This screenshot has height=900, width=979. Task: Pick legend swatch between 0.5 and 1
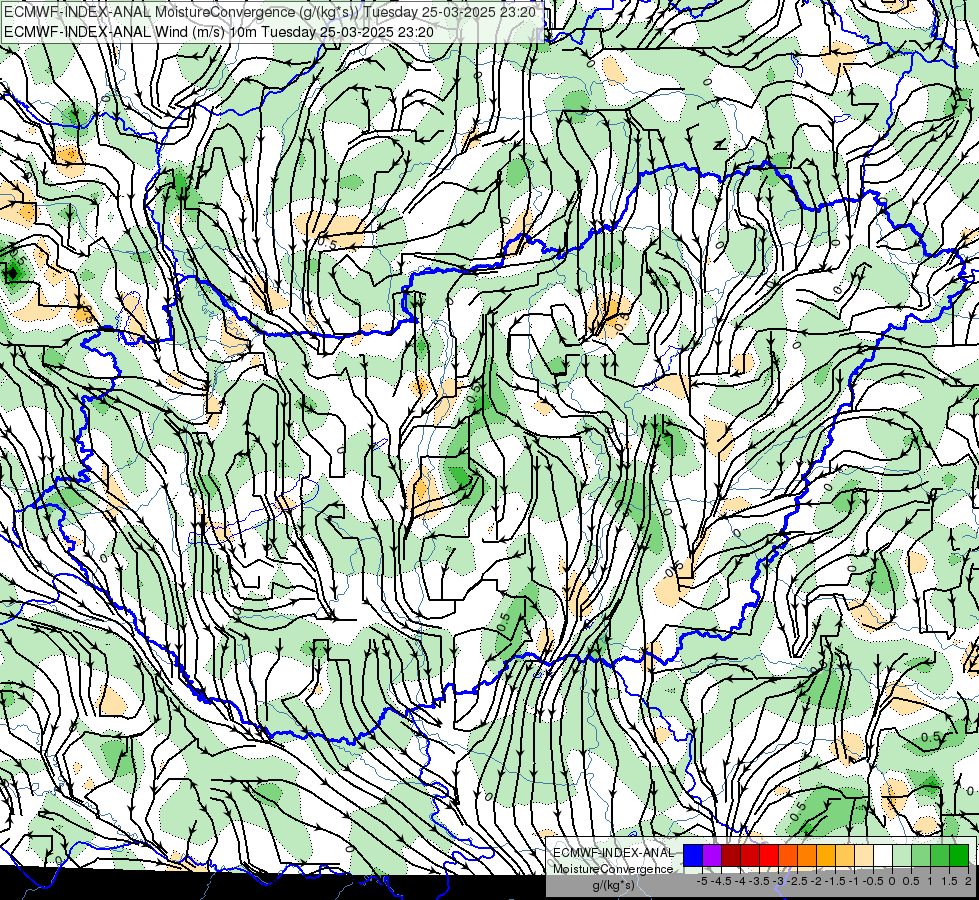(921, 855)
